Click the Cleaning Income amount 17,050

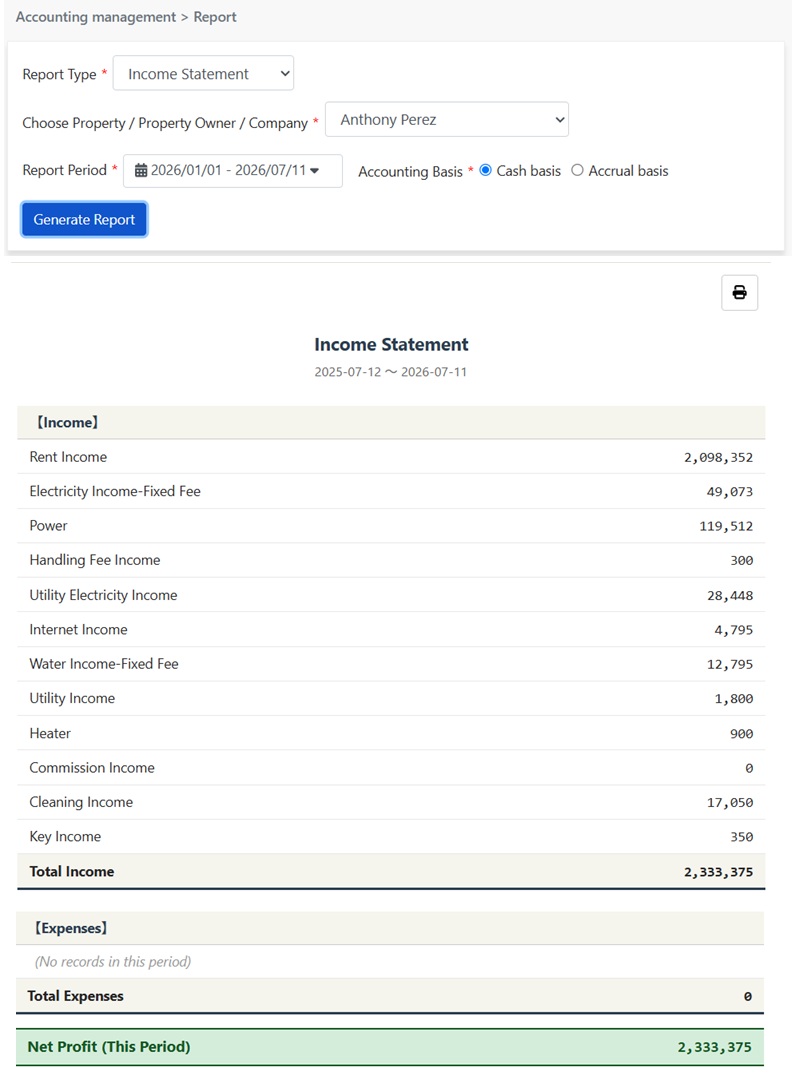point(729,803)
